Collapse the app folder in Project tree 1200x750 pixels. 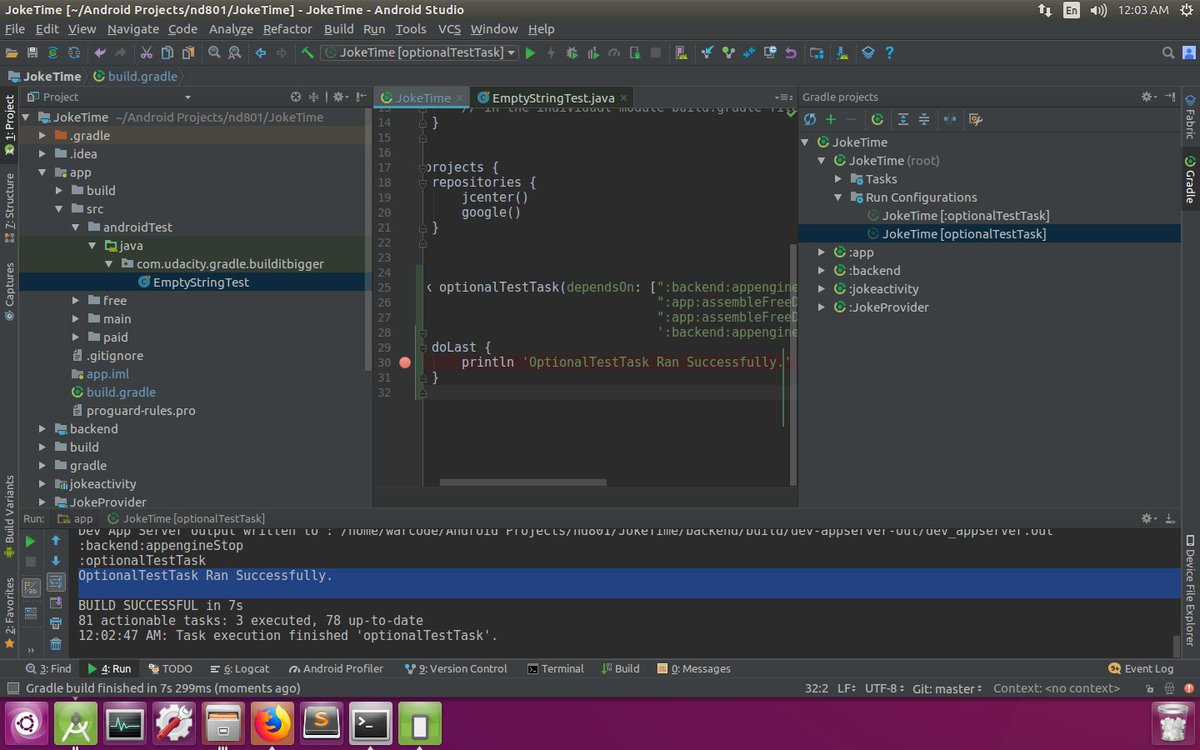tap(43, 172)
